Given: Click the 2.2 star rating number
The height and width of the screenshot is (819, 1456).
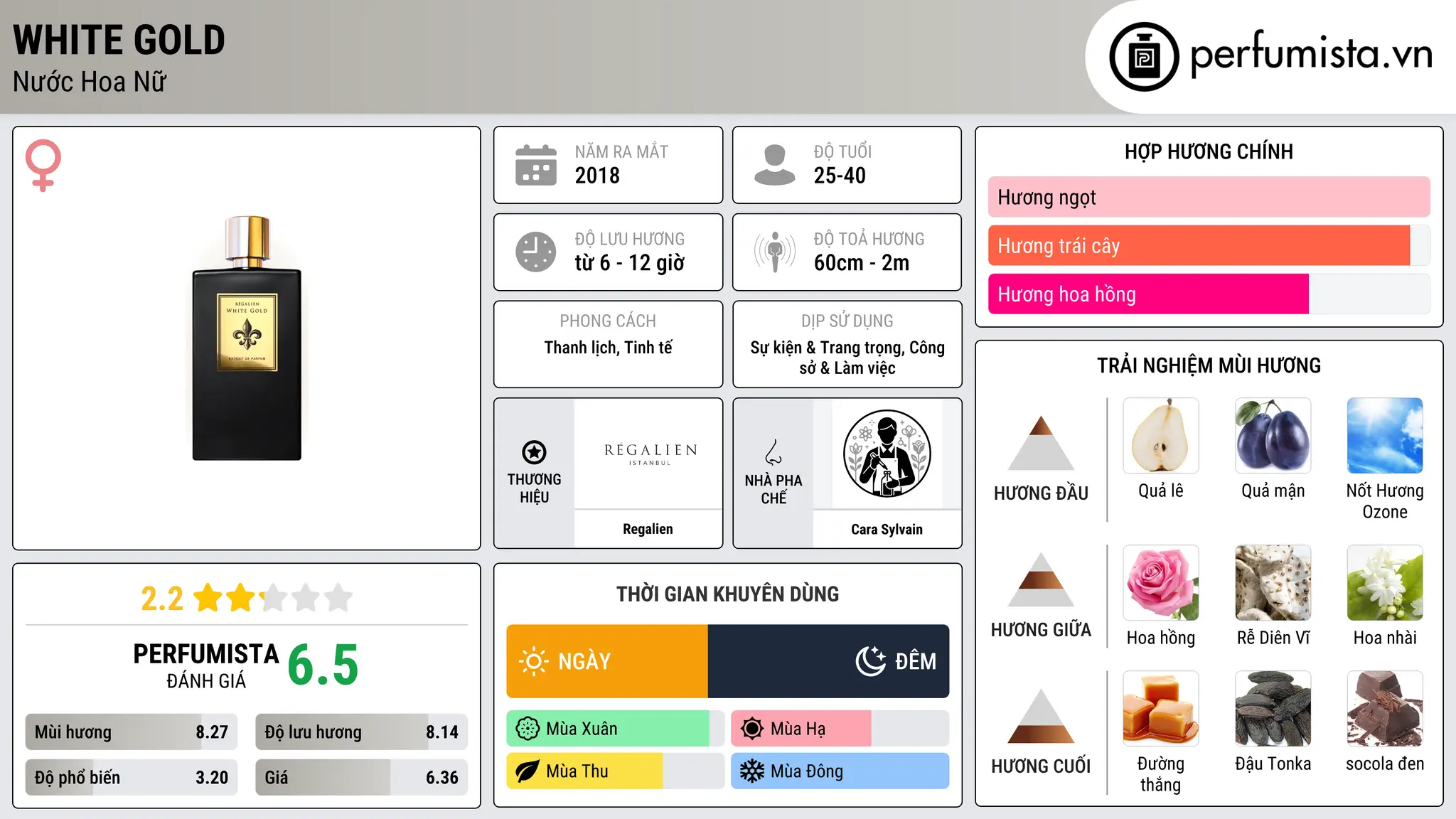Looking at the screenshot, I should (162, 599).
